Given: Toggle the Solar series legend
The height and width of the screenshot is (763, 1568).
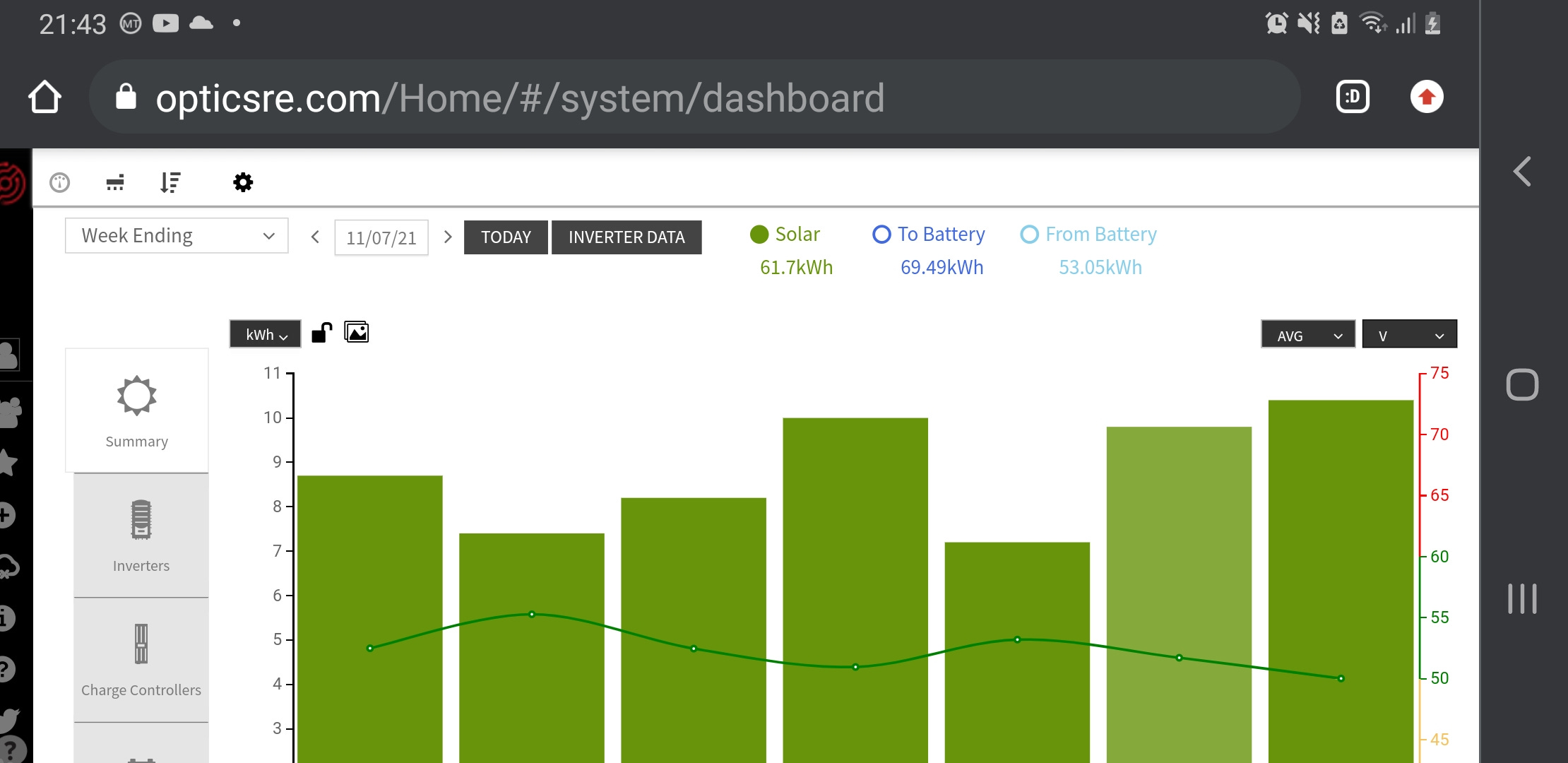Looking at the screenshot, I should click(x=785, y=234).
